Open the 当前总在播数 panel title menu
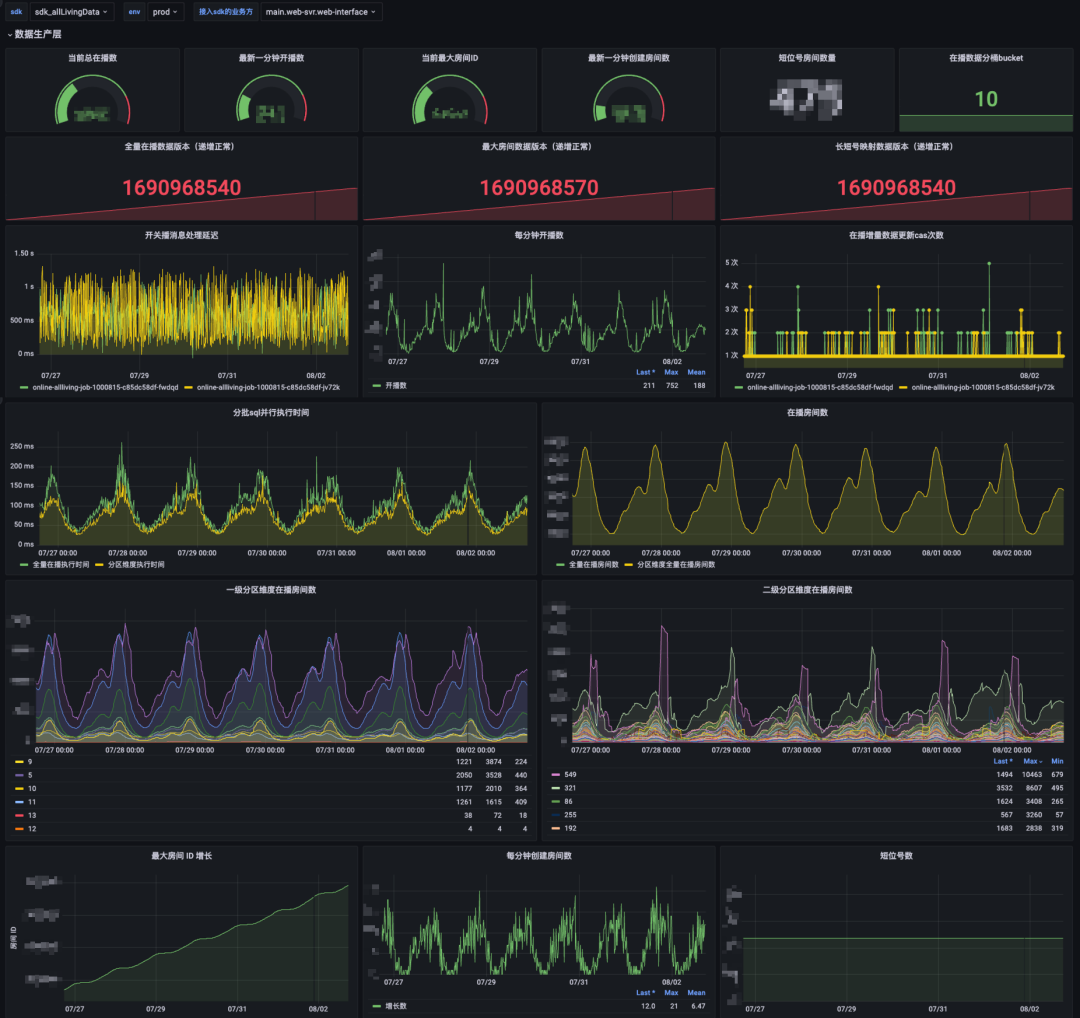This screenshot has height=1018, width=1080. coord(92,58)
